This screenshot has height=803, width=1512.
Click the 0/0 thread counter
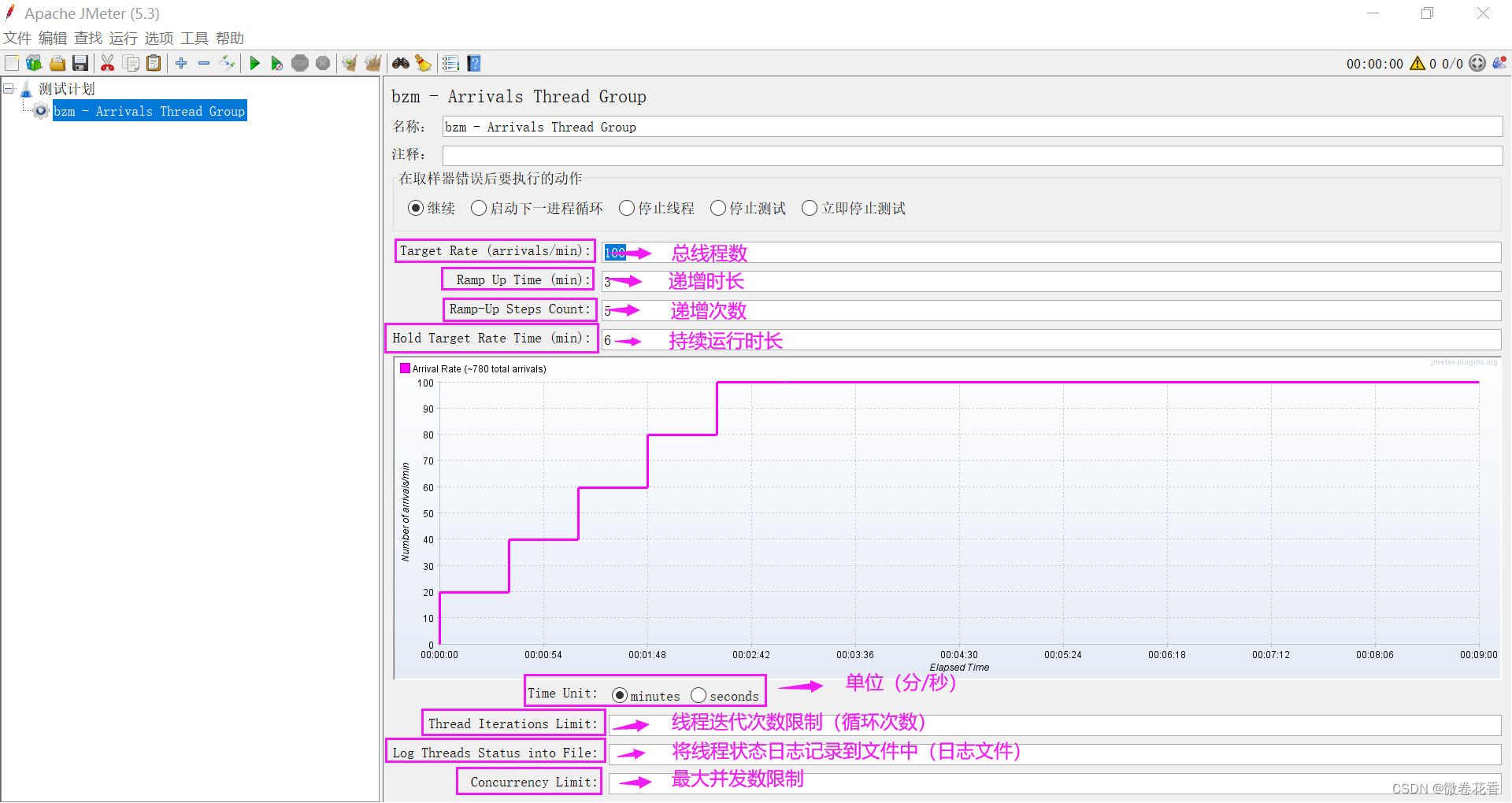[x=1452, y=64]
